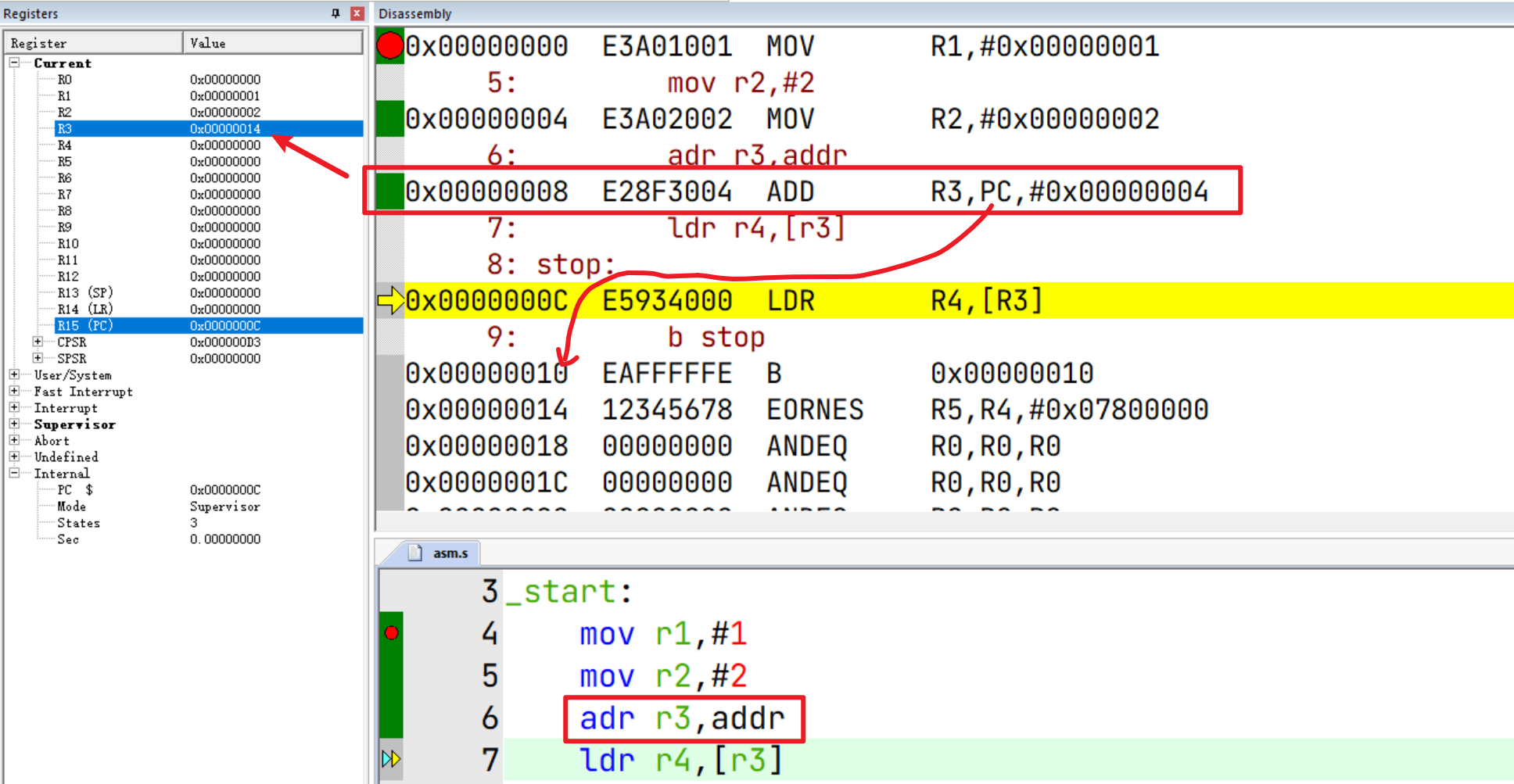Screen dimensions: 1514x784
Task: Click the asm.s file tab icon
Action: [415, 553]
